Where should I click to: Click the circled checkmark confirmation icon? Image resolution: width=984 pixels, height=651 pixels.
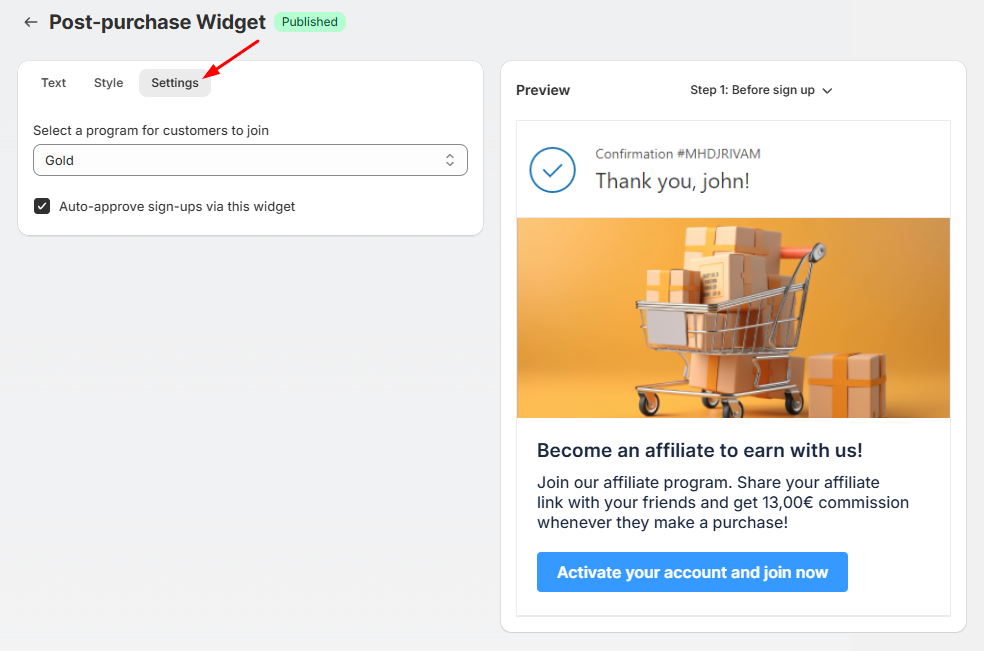click(552, 170)
